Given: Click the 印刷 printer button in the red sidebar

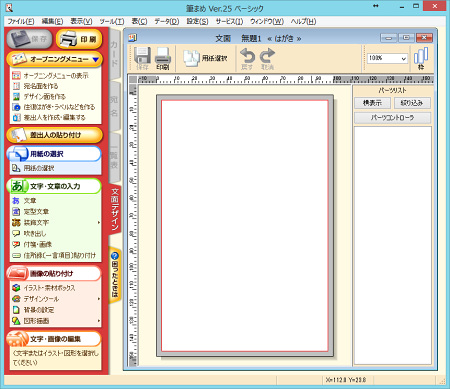Looking at the screenshot, I should click(79, 39).
